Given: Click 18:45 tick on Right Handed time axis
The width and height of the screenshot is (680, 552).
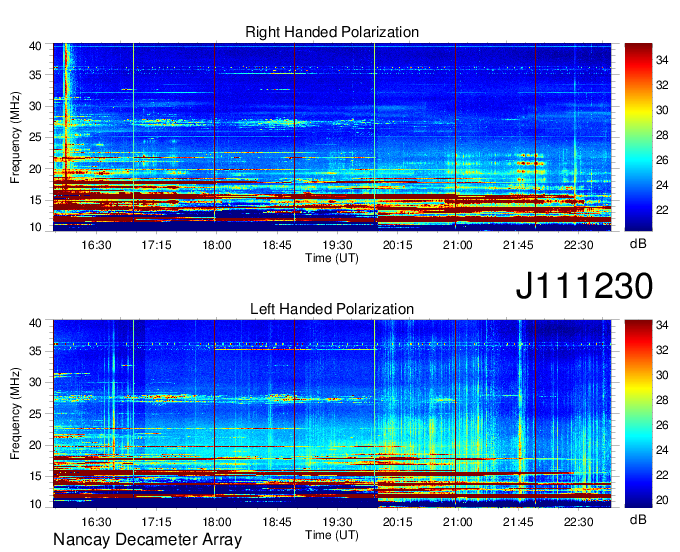Looking at the screenshot, I should click(277, 245).
